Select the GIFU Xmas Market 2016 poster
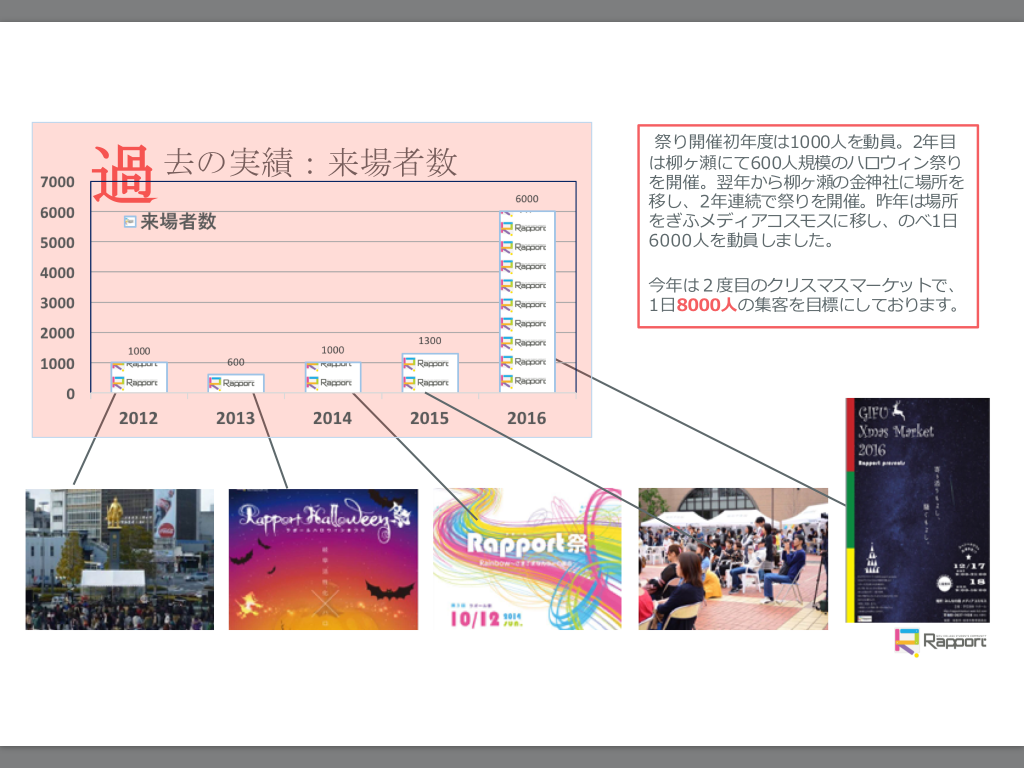1024x768 pixels. [918, 510]
